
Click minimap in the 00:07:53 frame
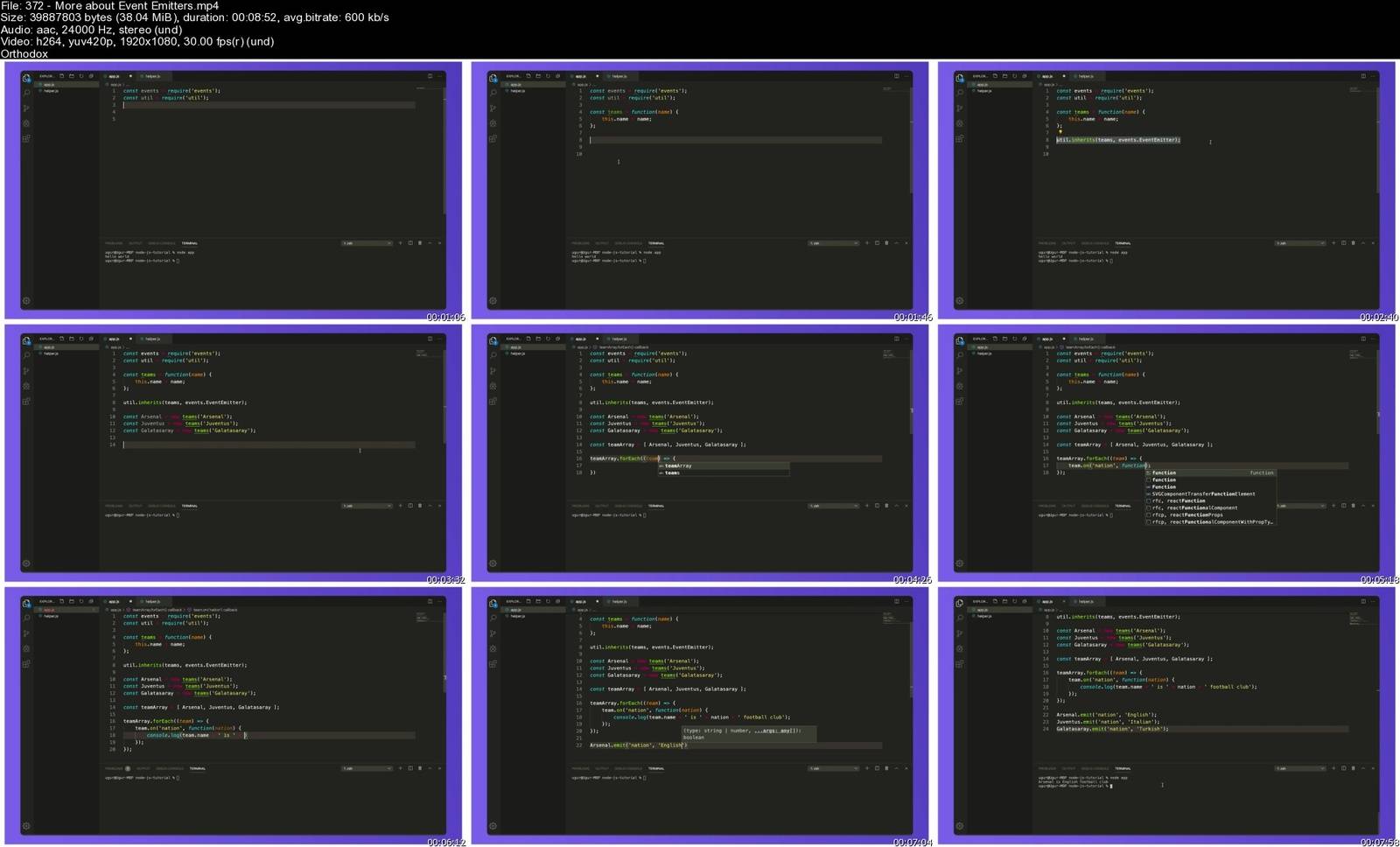click(1359, 620)
